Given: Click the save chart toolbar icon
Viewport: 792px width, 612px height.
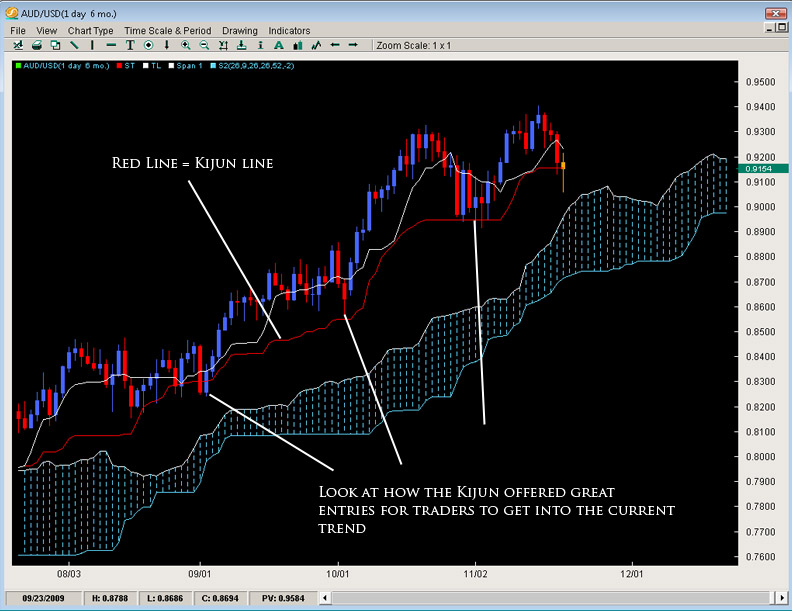Looking at the screenshot, I should pos(18,45).
